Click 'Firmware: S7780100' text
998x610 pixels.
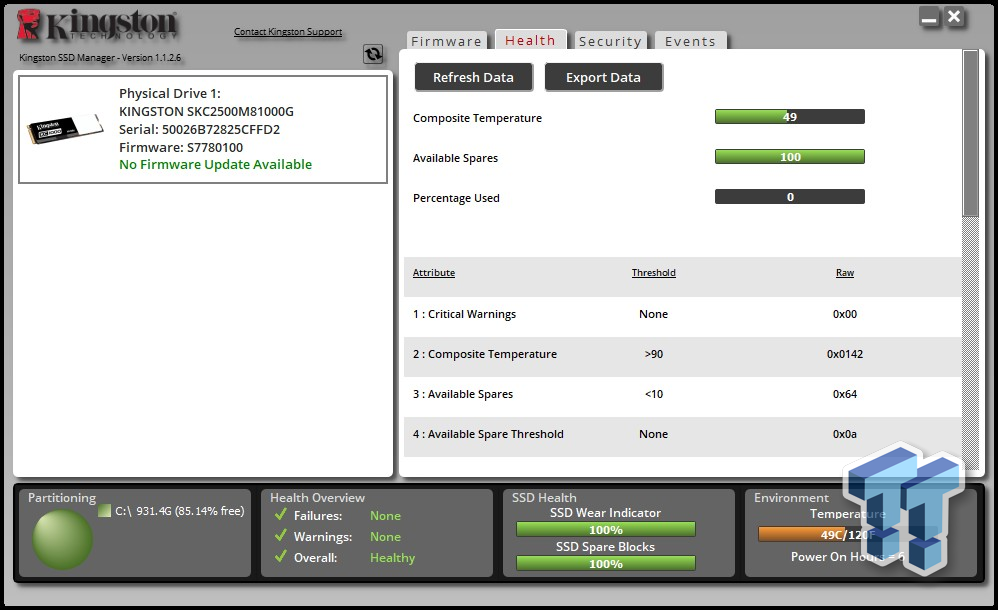(x=181, y=147)
